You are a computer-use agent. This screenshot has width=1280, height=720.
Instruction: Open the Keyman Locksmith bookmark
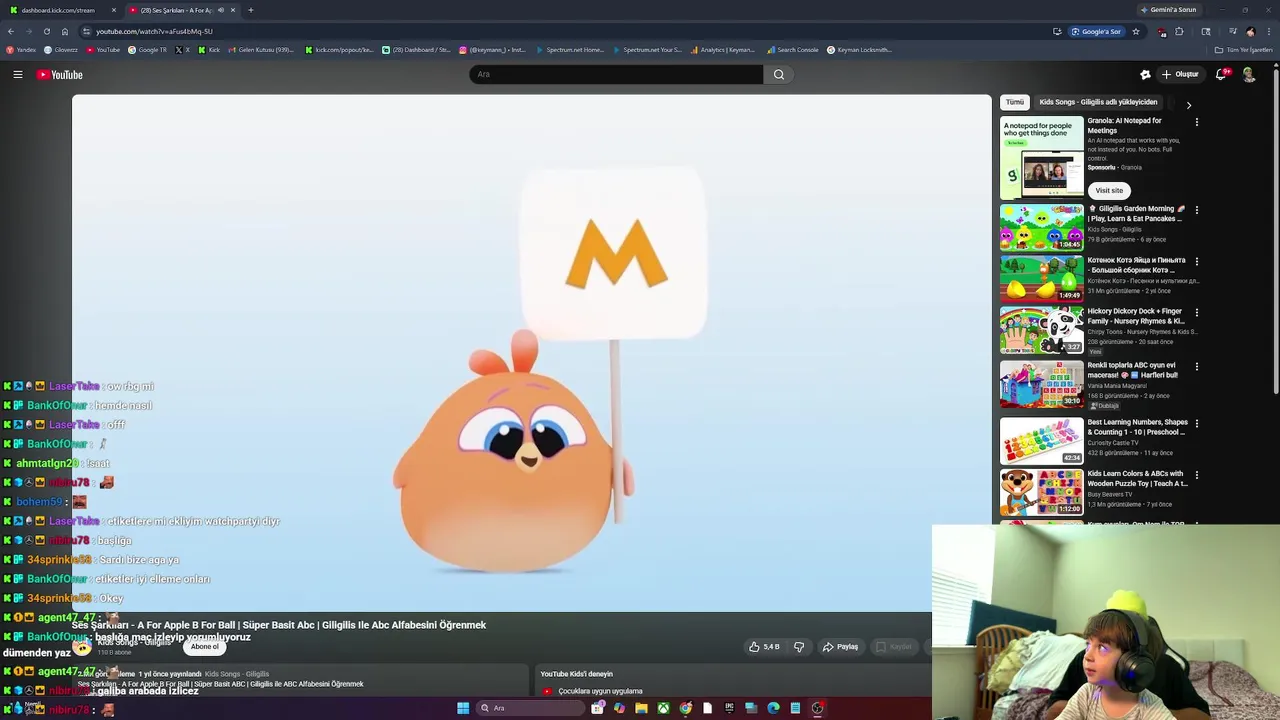(858, 50)
